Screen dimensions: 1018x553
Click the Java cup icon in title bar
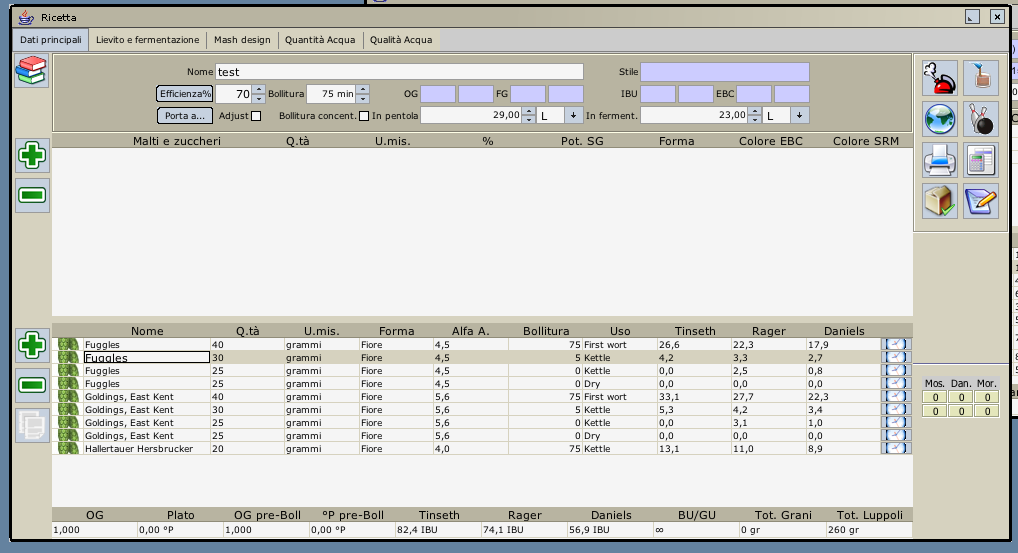tap(26, 17)
